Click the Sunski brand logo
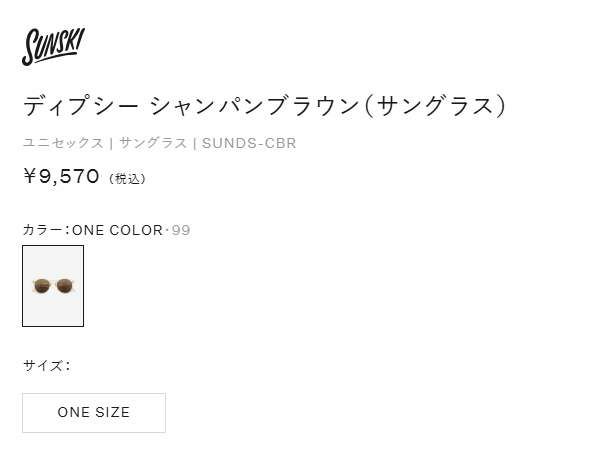The height and width of the screenshot is (450, 600). pyautogui.click(x=53, y=46)
